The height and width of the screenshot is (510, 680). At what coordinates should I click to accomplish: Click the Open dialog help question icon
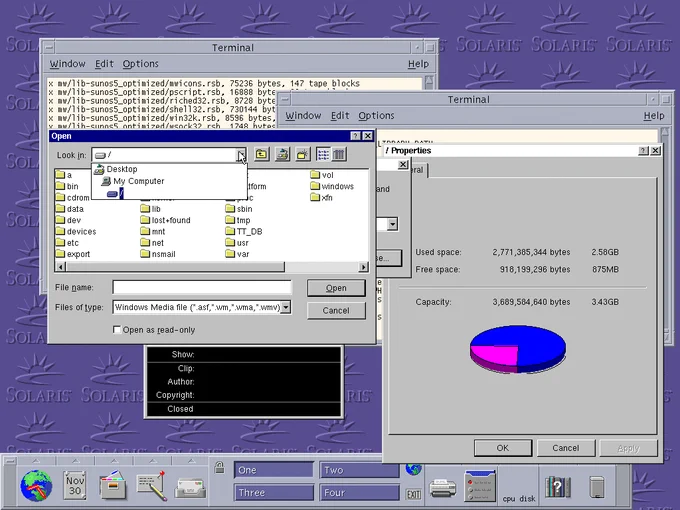coord(355,136)
